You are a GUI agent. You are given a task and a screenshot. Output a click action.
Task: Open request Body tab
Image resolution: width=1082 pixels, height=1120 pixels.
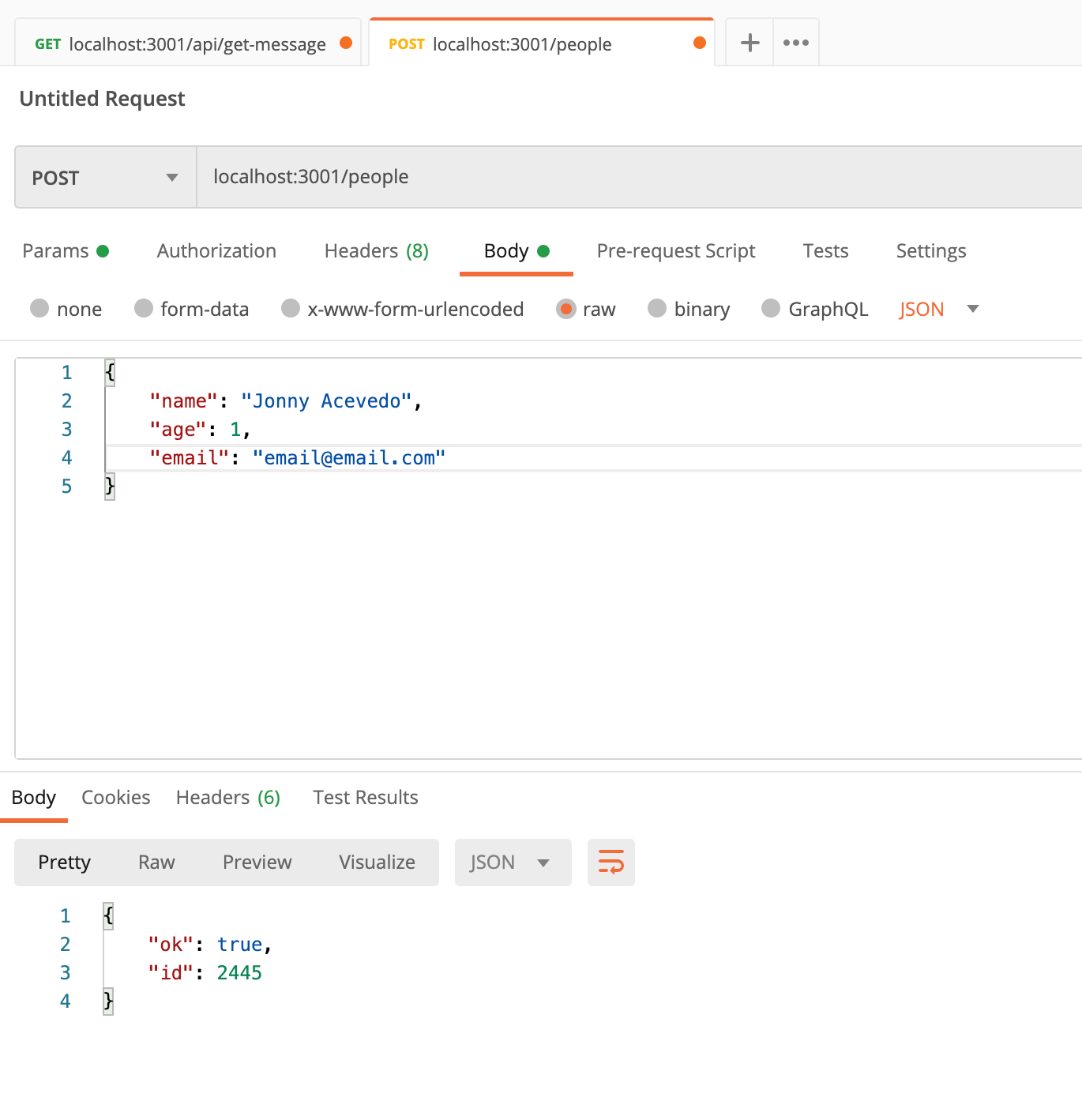click(517, 251)
